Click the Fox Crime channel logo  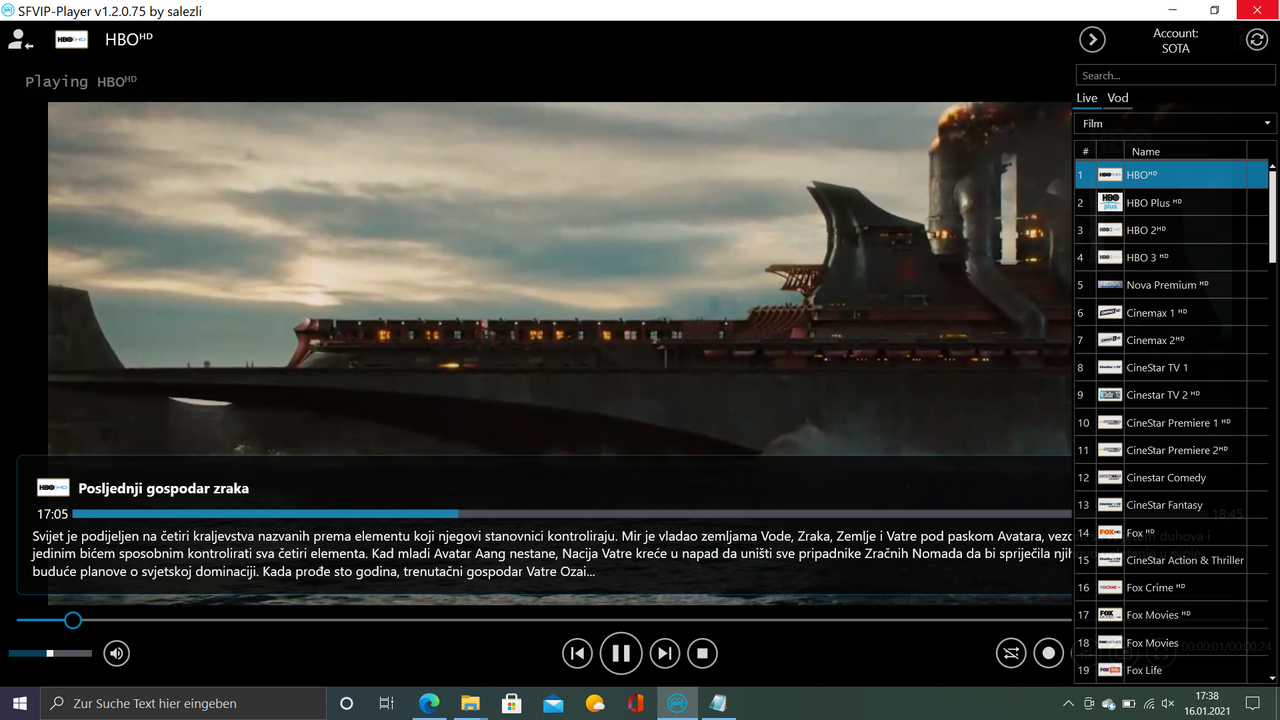point(1110,588)
